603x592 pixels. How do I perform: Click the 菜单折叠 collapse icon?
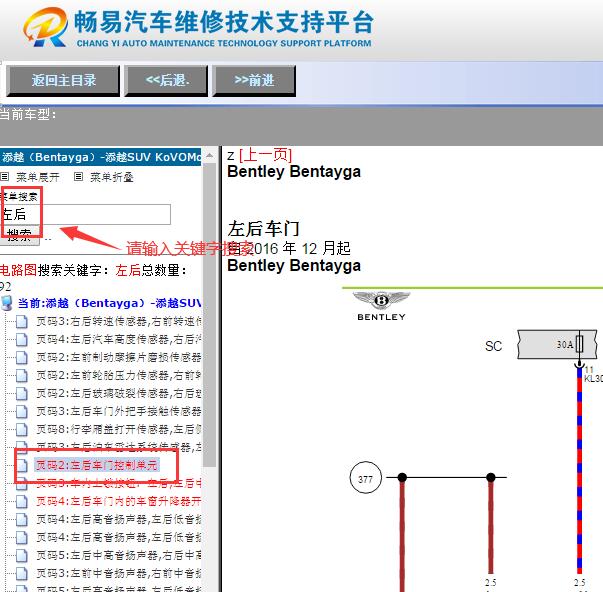78,177
